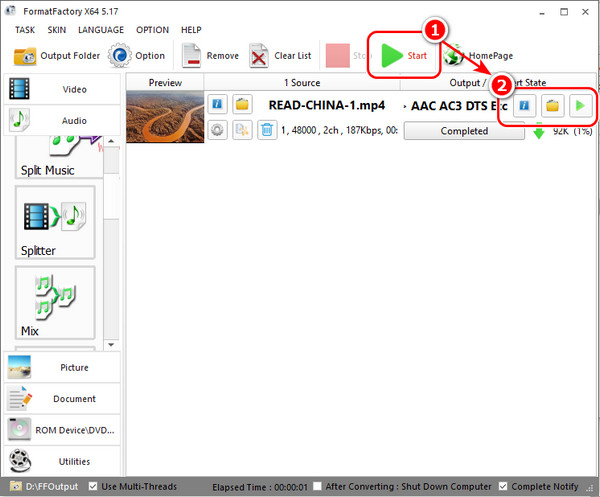This screenshot has height=497, width=600.
Task: Open the HELP menu
Action: point(191,30)
